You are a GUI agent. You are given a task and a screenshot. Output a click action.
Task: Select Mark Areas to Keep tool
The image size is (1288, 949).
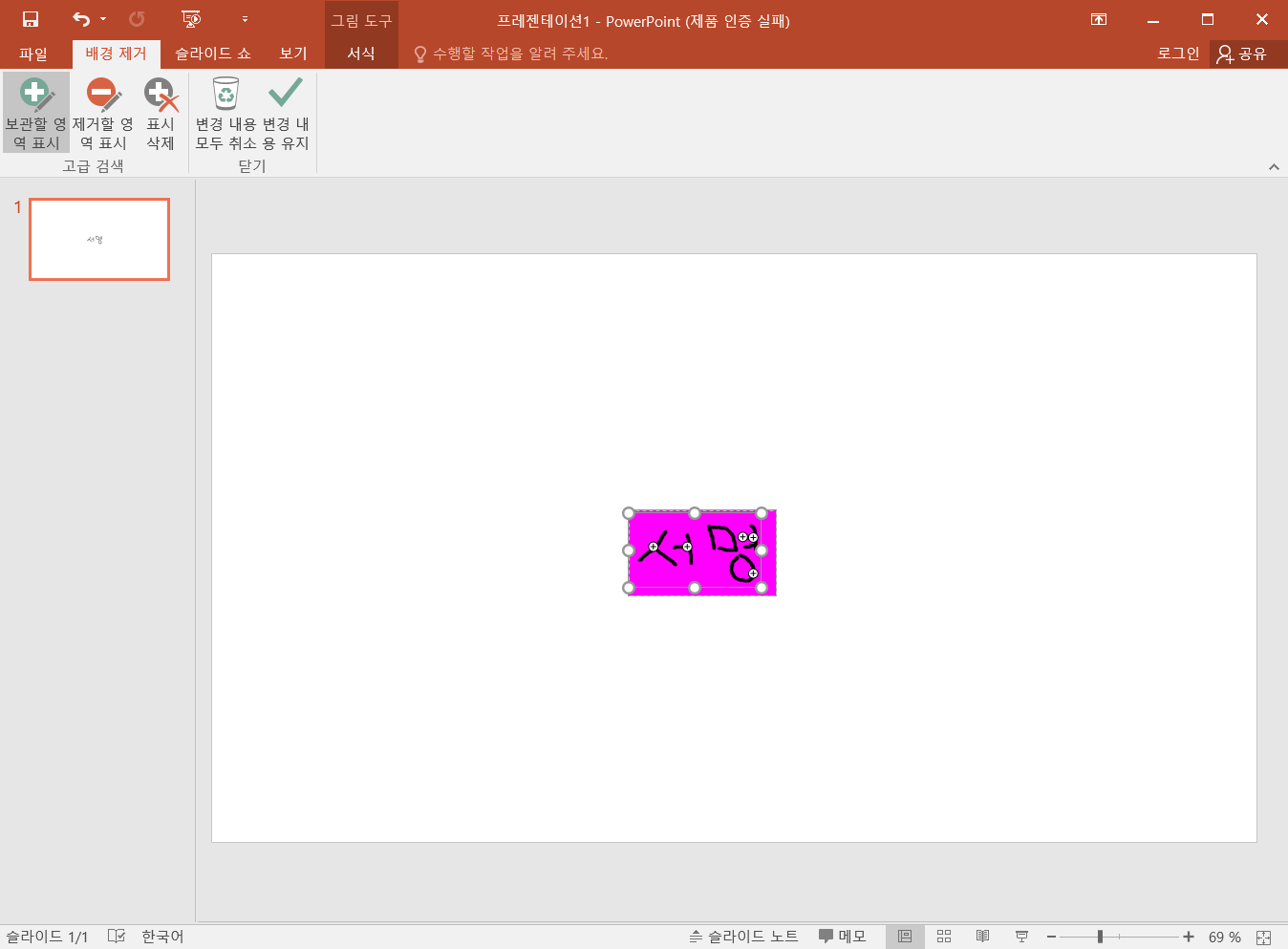point(35,113)
